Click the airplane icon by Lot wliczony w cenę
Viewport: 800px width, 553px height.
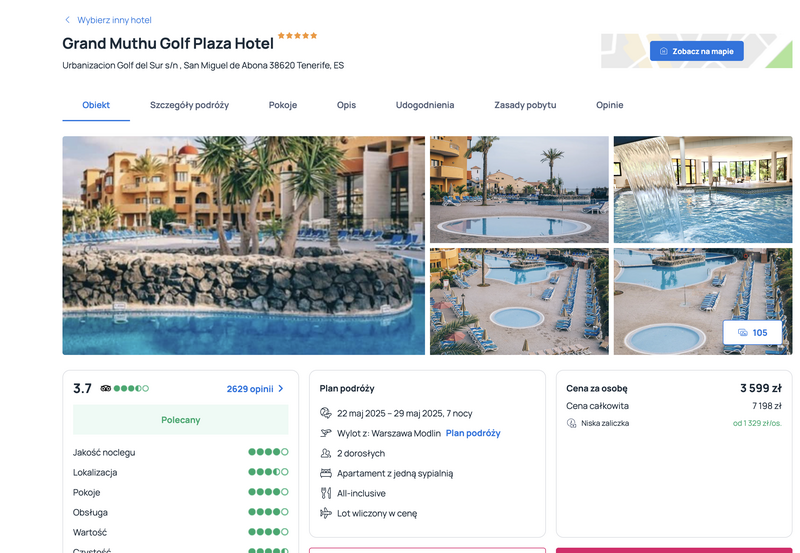click(x=326, y=513)
